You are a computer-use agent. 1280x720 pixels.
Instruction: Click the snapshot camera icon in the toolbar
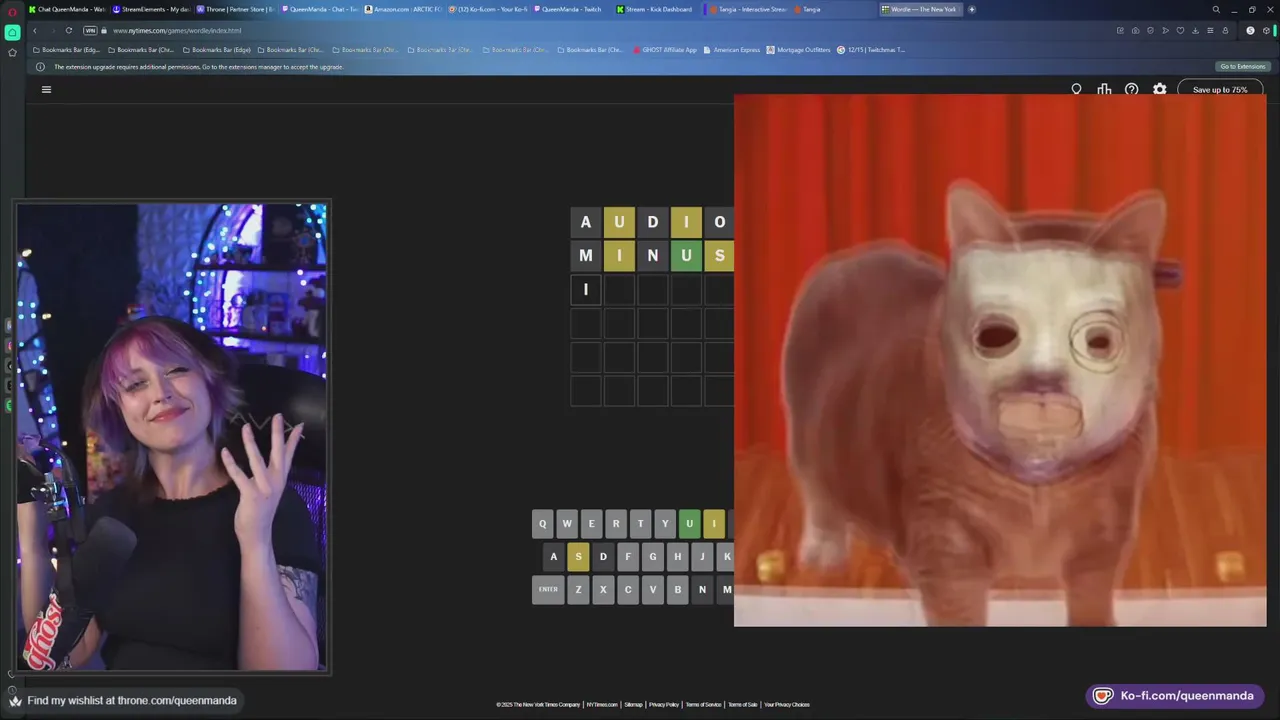[x=1135, y=30]
